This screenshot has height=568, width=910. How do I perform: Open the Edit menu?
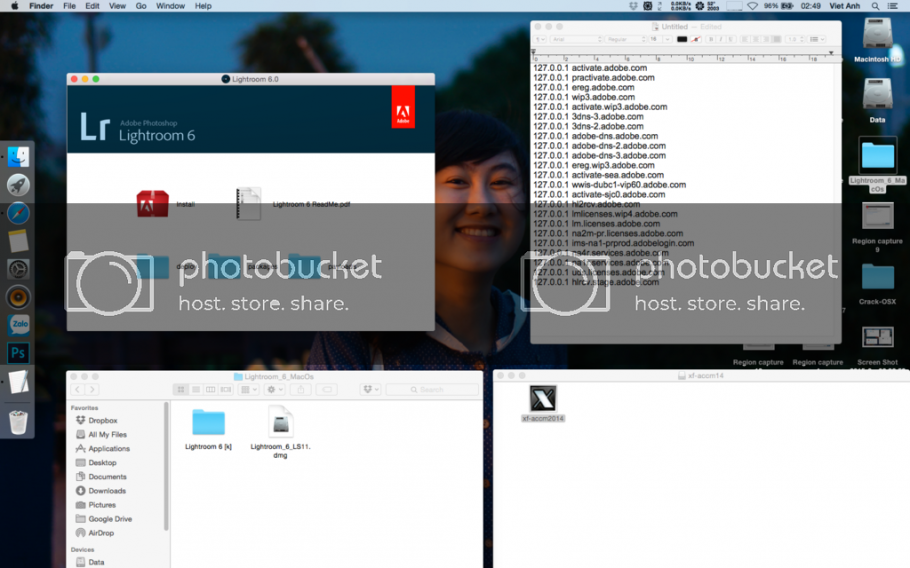coord(92,6)
